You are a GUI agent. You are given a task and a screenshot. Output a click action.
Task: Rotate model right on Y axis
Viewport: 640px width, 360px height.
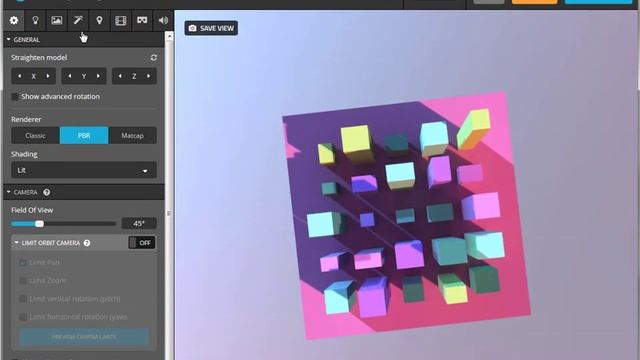click(x=98, y=76)
